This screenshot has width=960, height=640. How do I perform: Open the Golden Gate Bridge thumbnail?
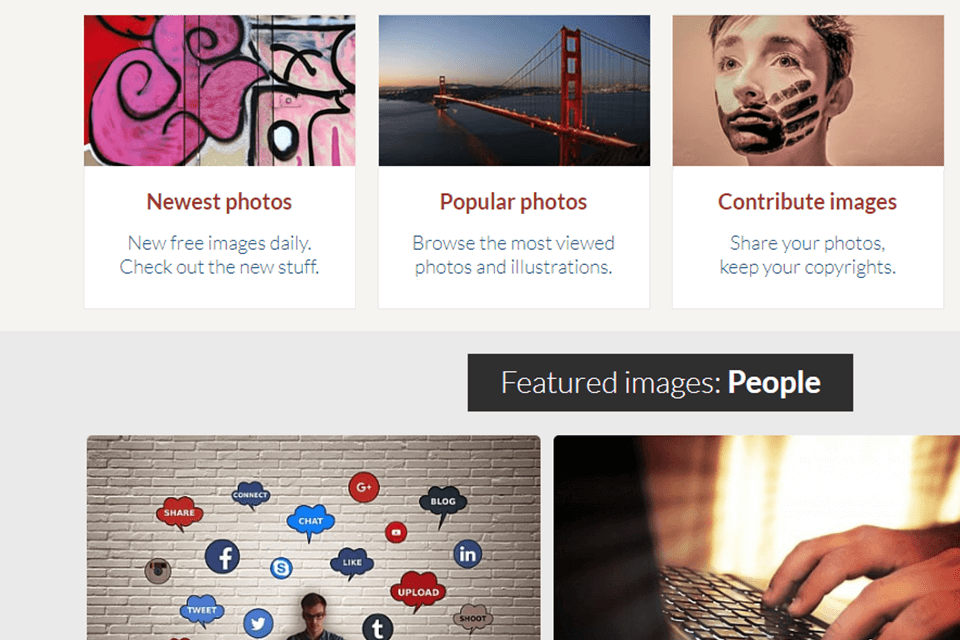514,90
